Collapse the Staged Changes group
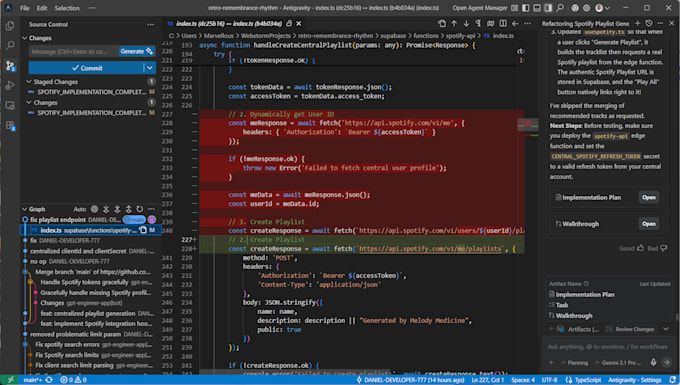 (x=29, y=82)
